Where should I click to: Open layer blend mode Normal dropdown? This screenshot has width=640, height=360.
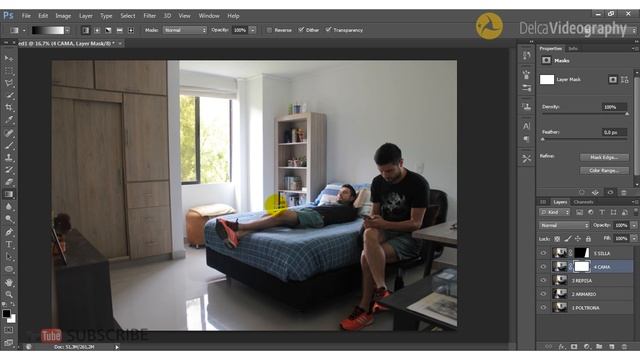tap(564, 225)
